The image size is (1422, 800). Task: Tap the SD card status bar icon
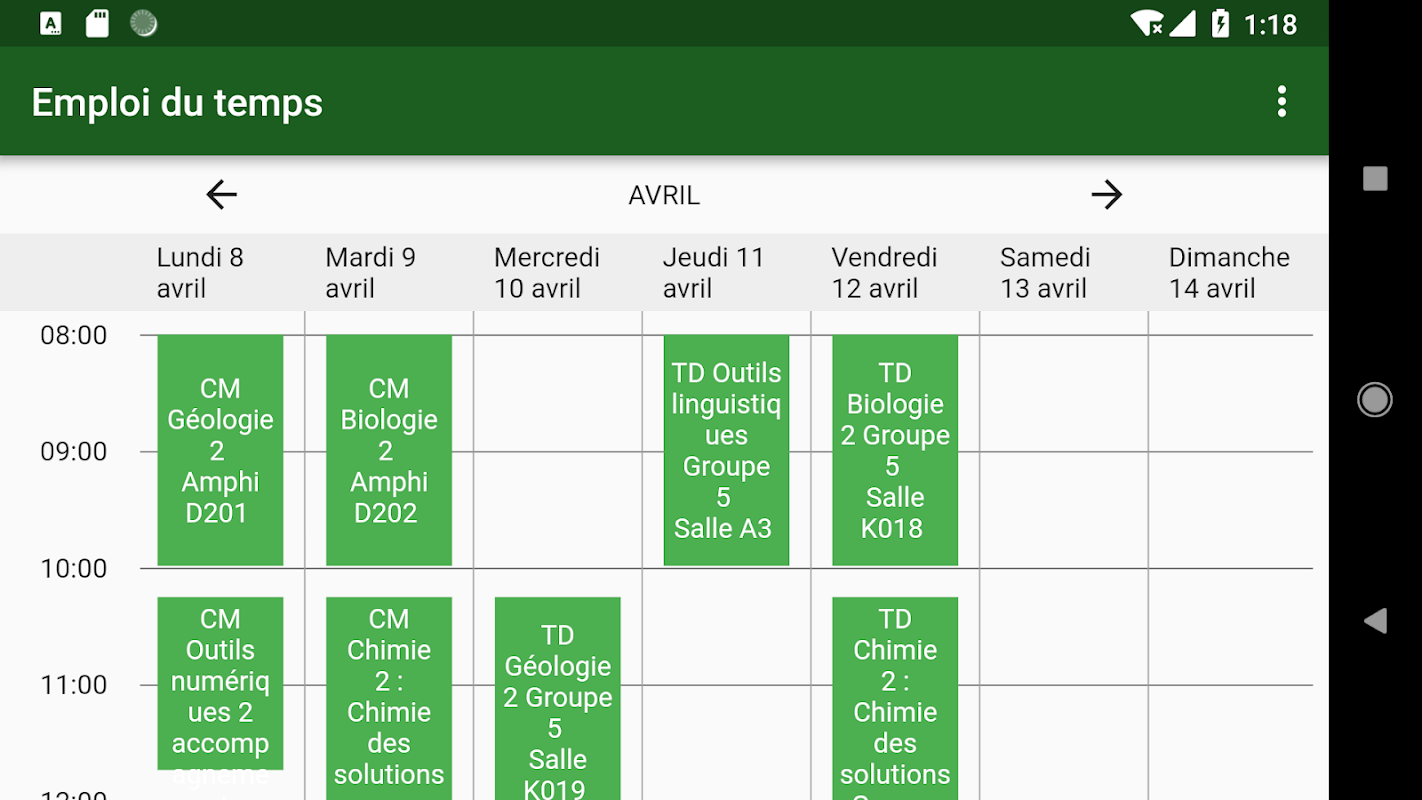[x=97, y=23]
